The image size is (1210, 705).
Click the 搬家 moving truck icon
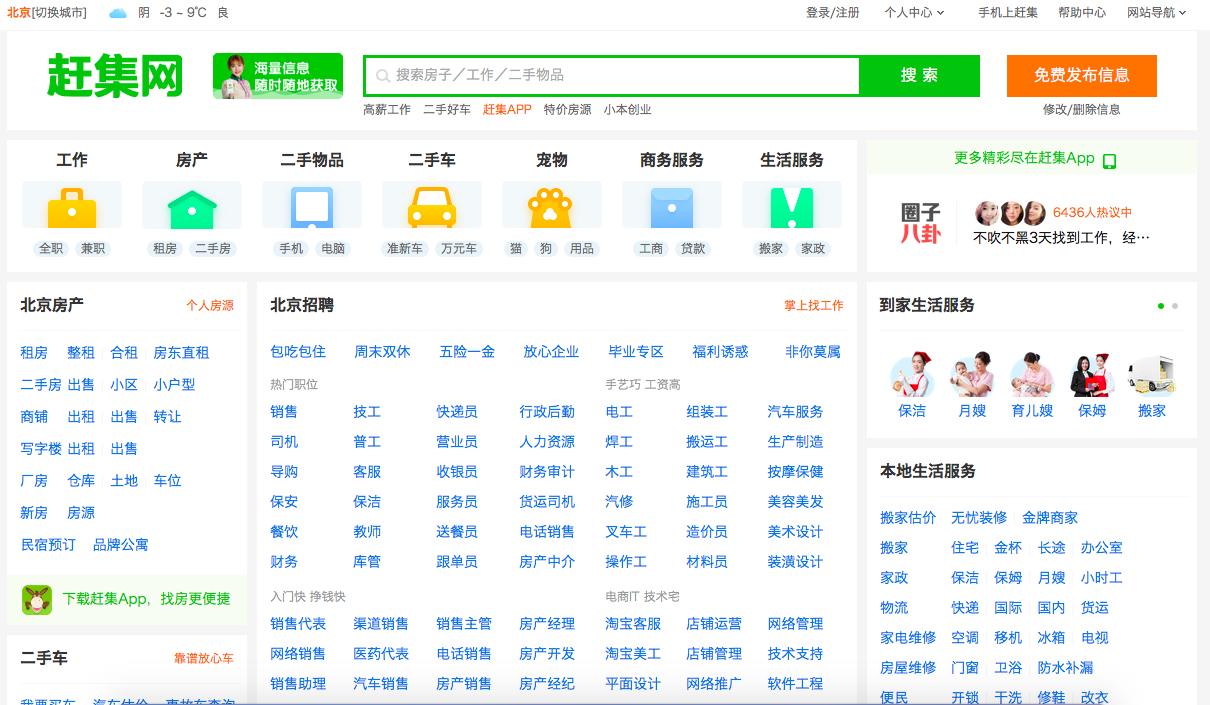coord(1152,375)
